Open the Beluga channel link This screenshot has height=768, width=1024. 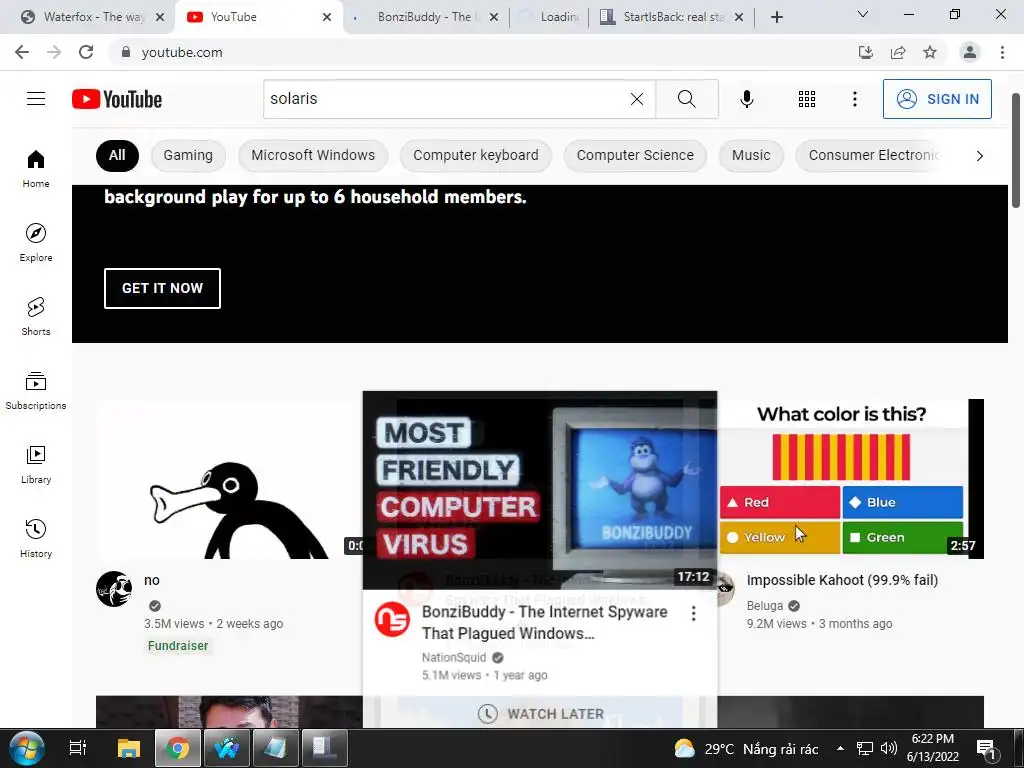click(764, 605)
